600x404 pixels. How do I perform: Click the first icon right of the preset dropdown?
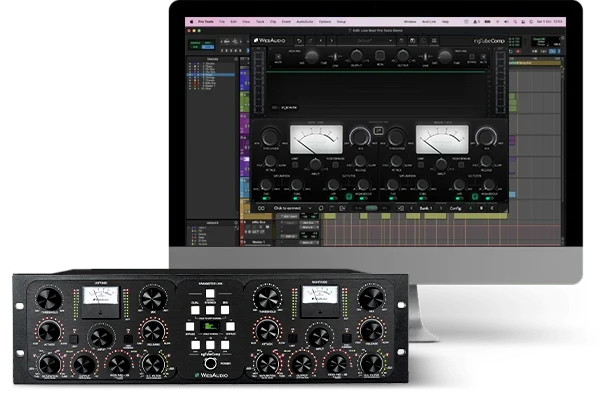pos(401,41)
